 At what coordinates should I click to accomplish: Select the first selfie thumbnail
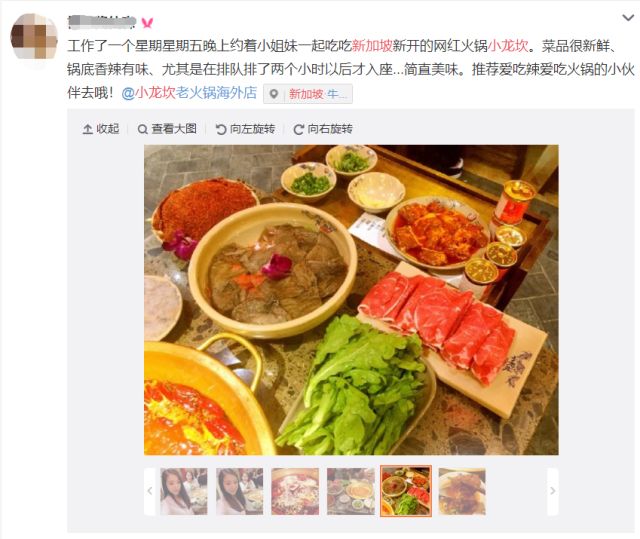(184, 491)
